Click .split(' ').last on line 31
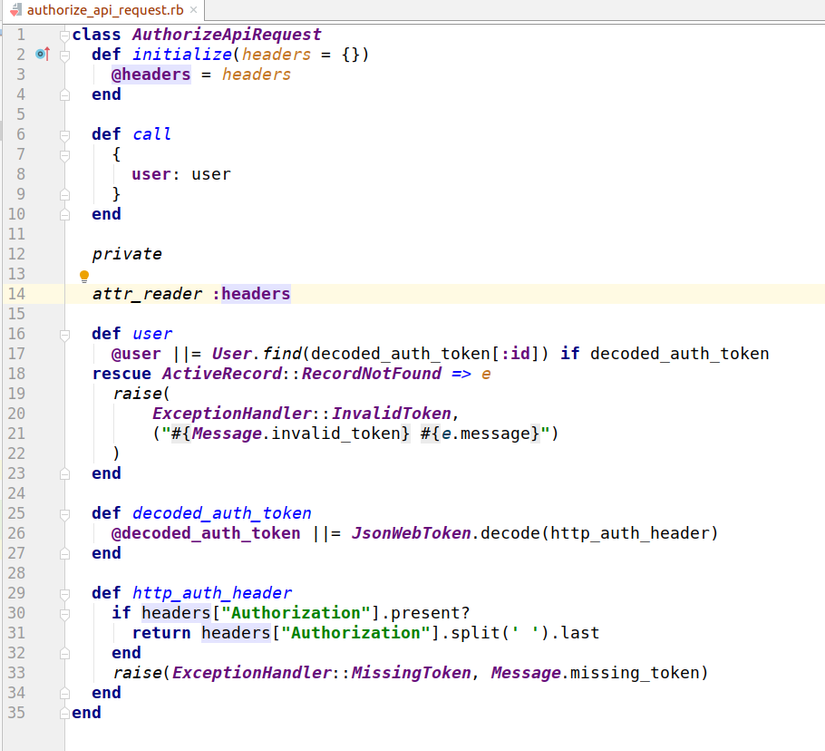The width and height of the screenshot is (825, 751). point(520,633)
